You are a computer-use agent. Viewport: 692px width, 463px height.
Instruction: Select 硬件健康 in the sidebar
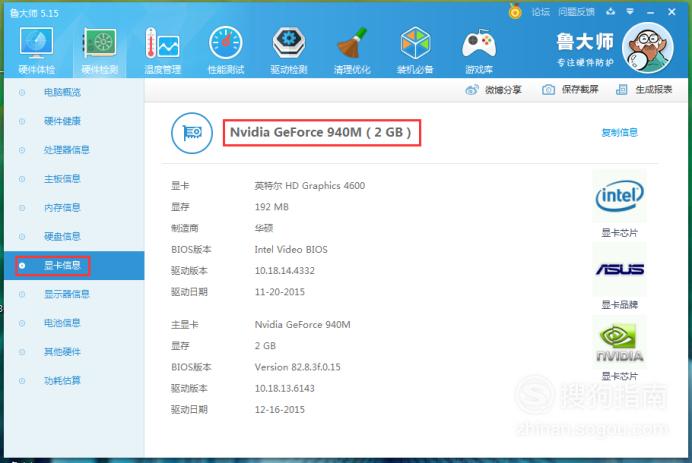point(62,121)
